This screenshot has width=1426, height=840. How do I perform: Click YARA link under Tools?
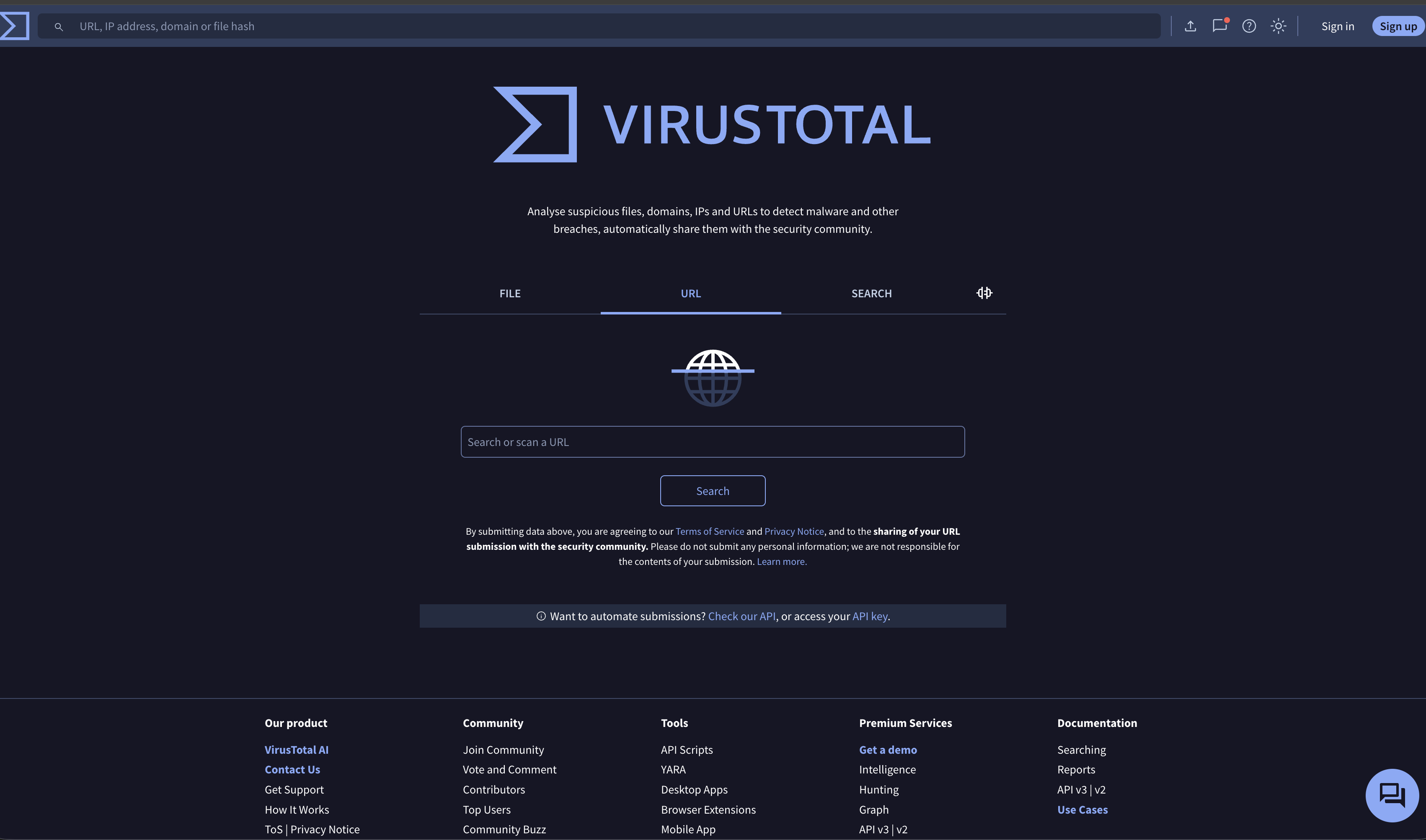(x=673, y=769)
